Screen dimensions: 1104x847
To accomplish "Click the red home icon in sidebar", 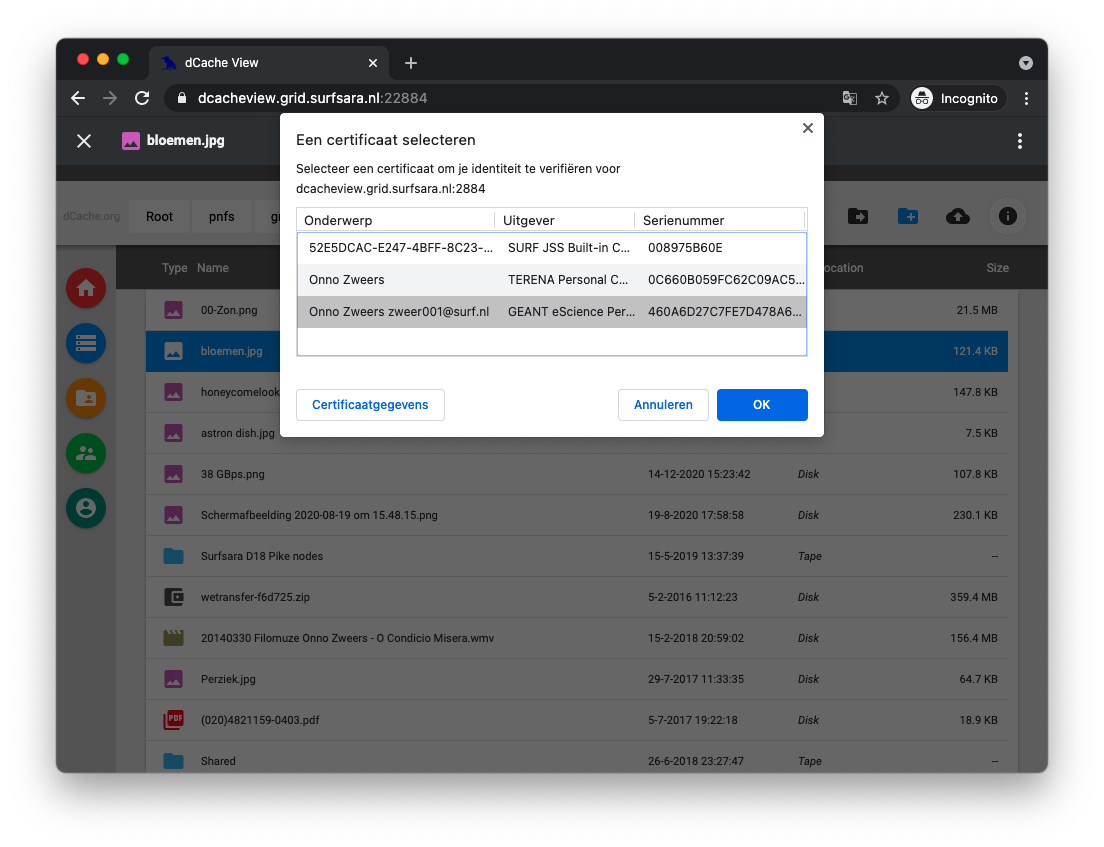I will 86,288.
